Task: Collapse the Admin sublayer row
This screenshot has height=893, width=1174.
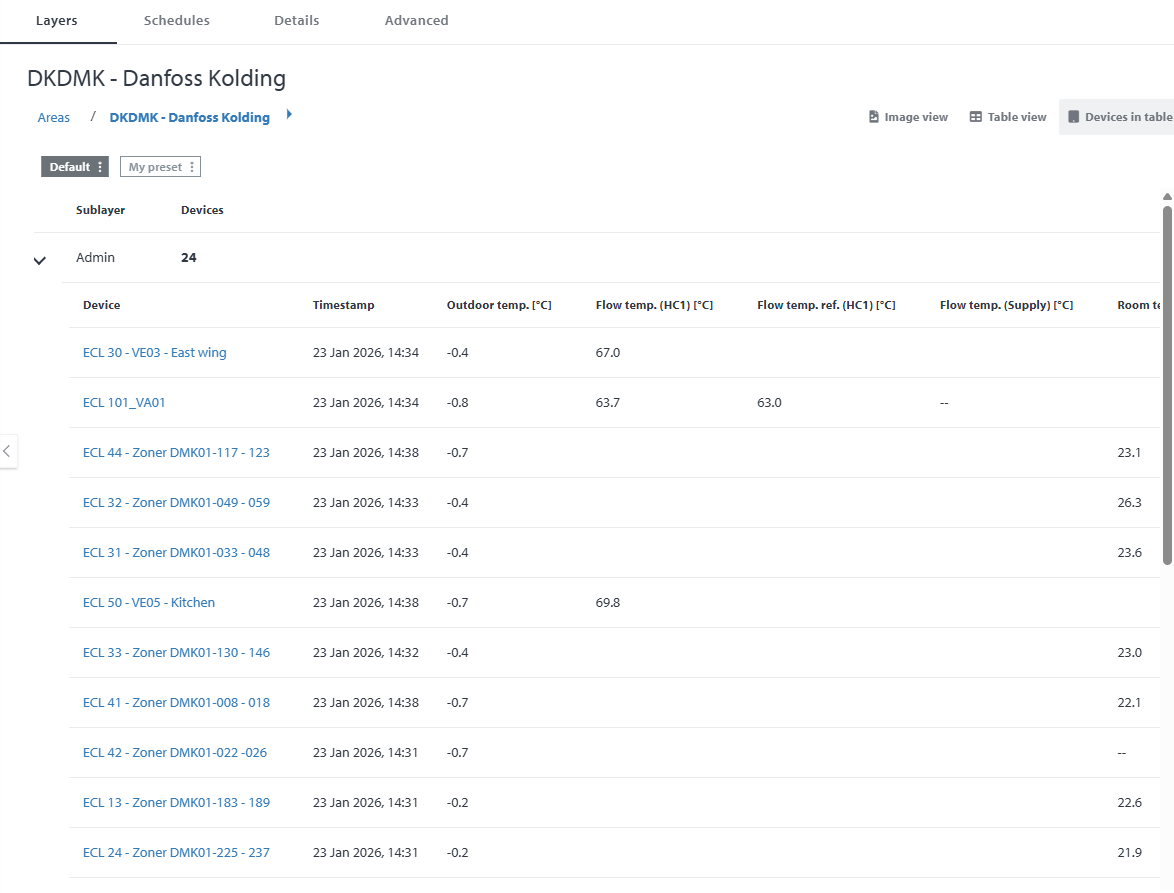Action: (x=40, y=260)
